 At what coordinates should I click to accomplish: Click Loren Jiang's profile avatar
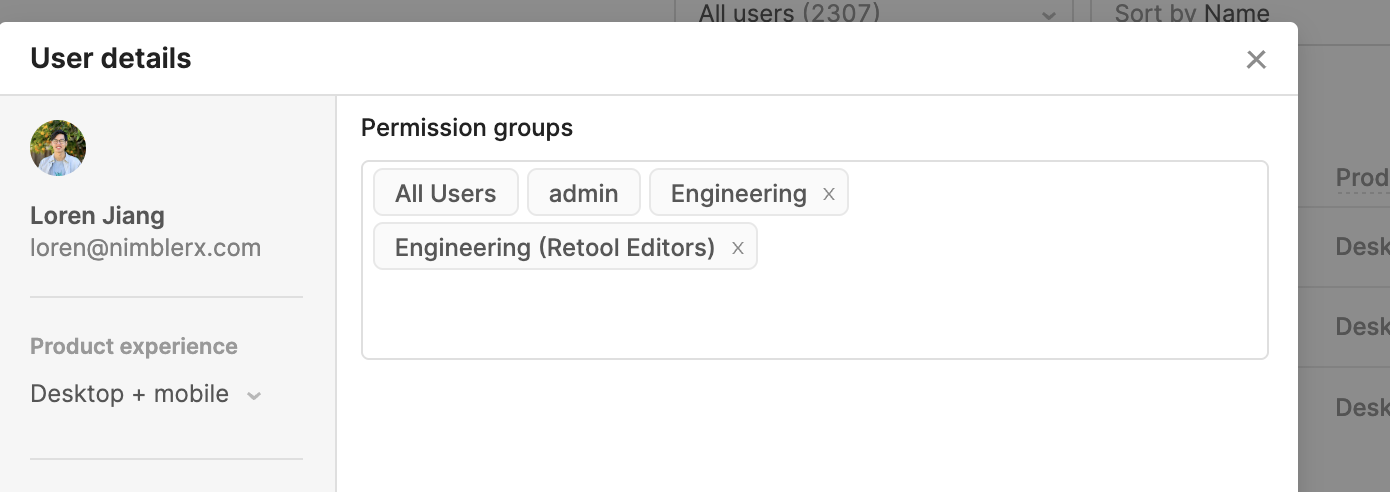click(x=58, y=148)
